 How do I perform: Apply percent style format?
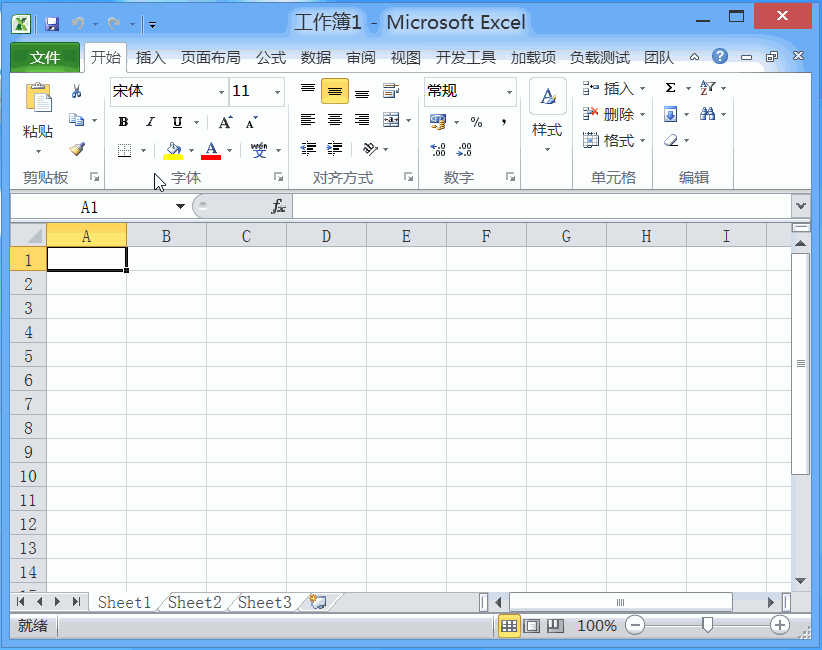click(x=476, y=122)
